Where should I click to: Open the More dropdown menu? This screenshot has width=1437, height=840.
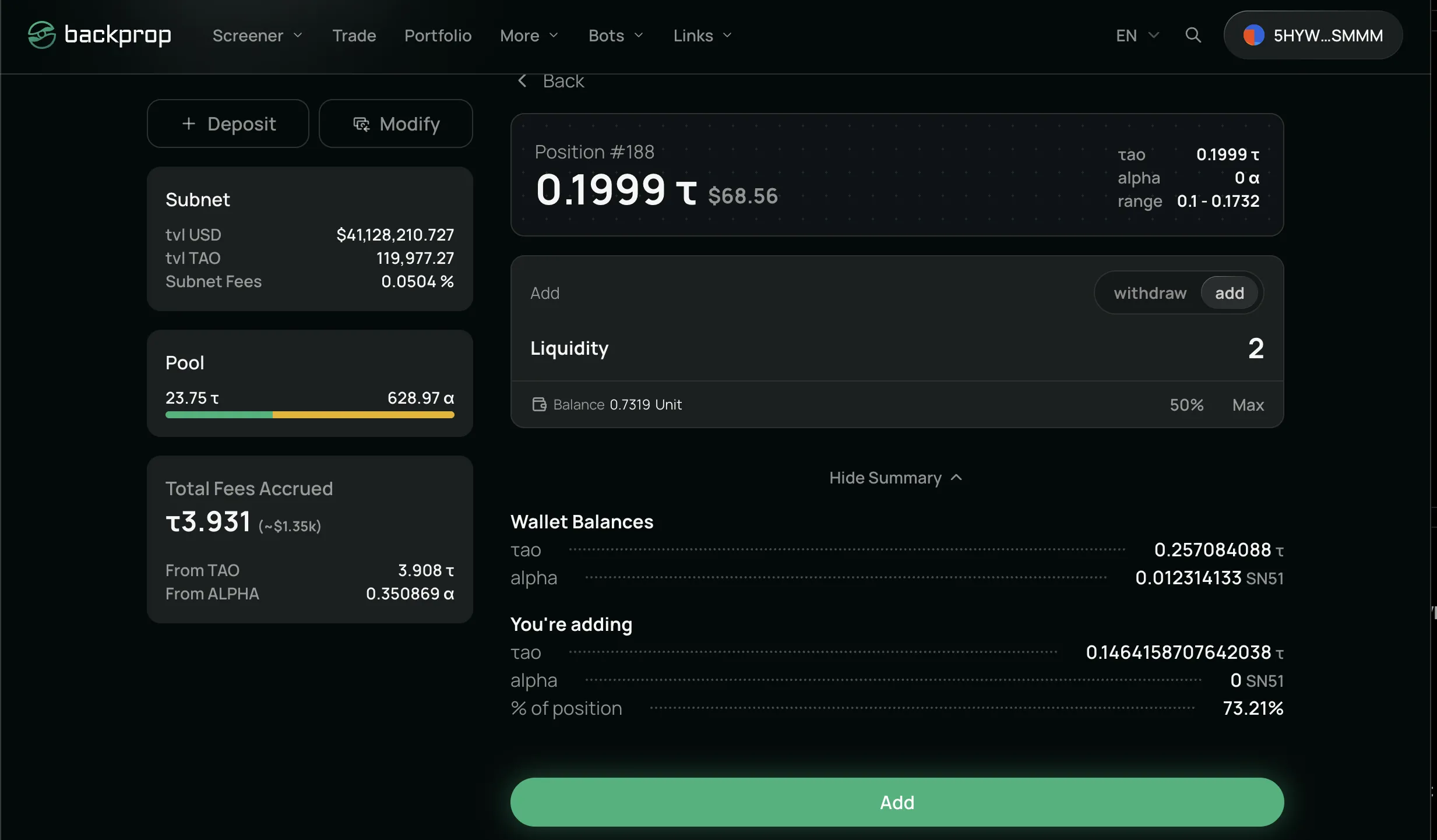click(x=529, y=36)
